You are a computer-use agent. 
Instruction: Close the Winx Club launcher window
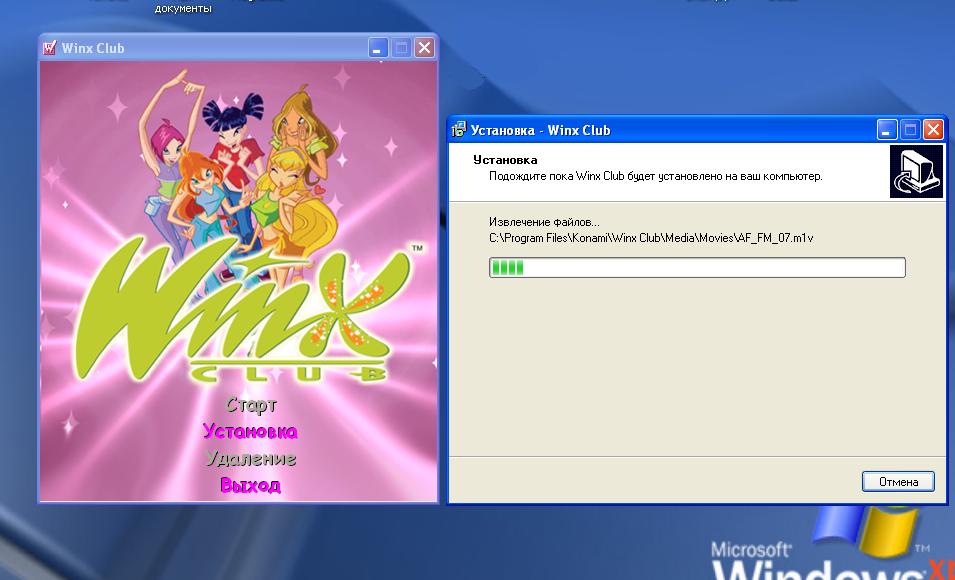[x=424, y=48]
